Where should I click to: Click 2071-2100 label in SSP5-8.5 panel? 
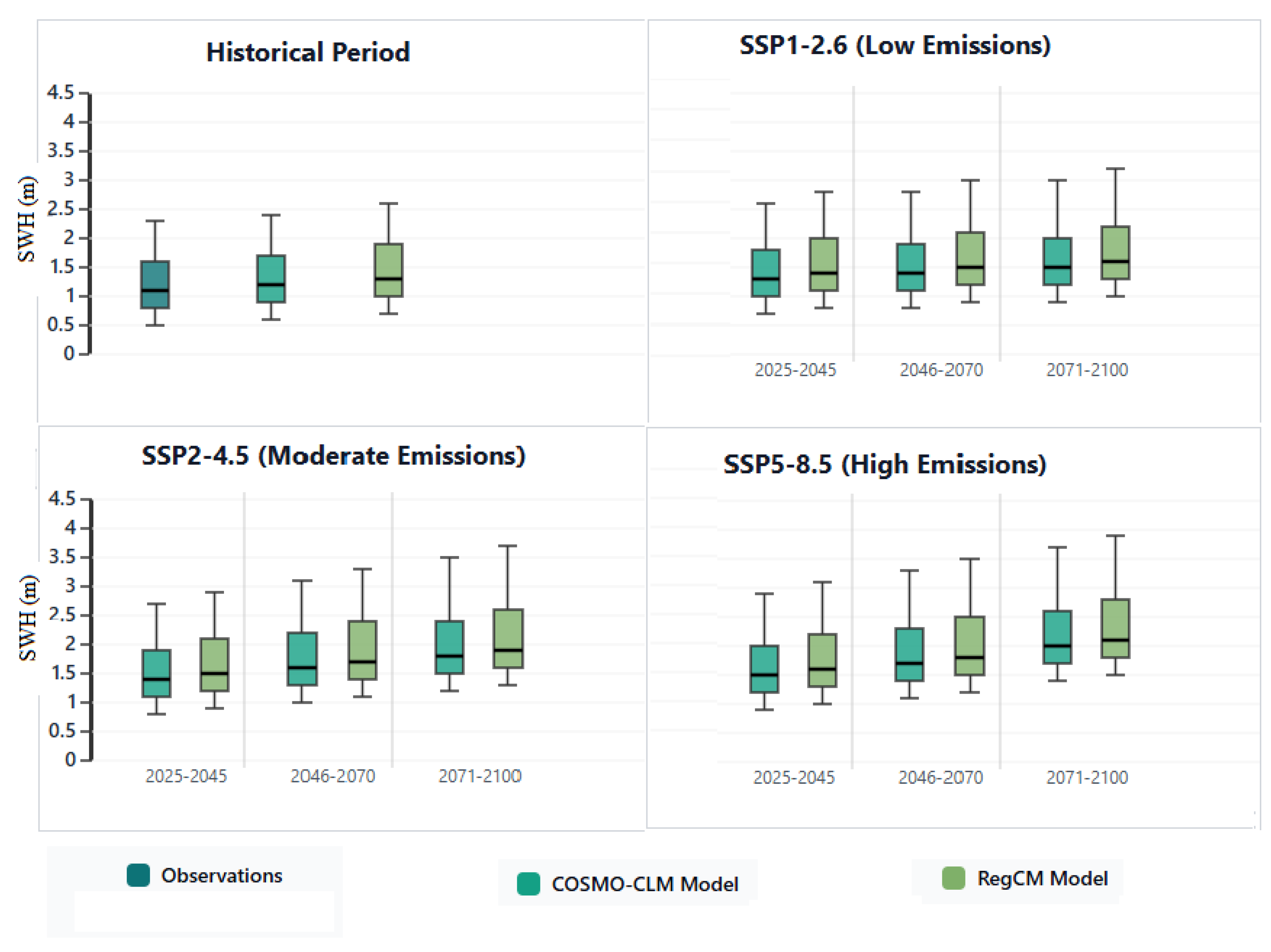[1086, 777]
